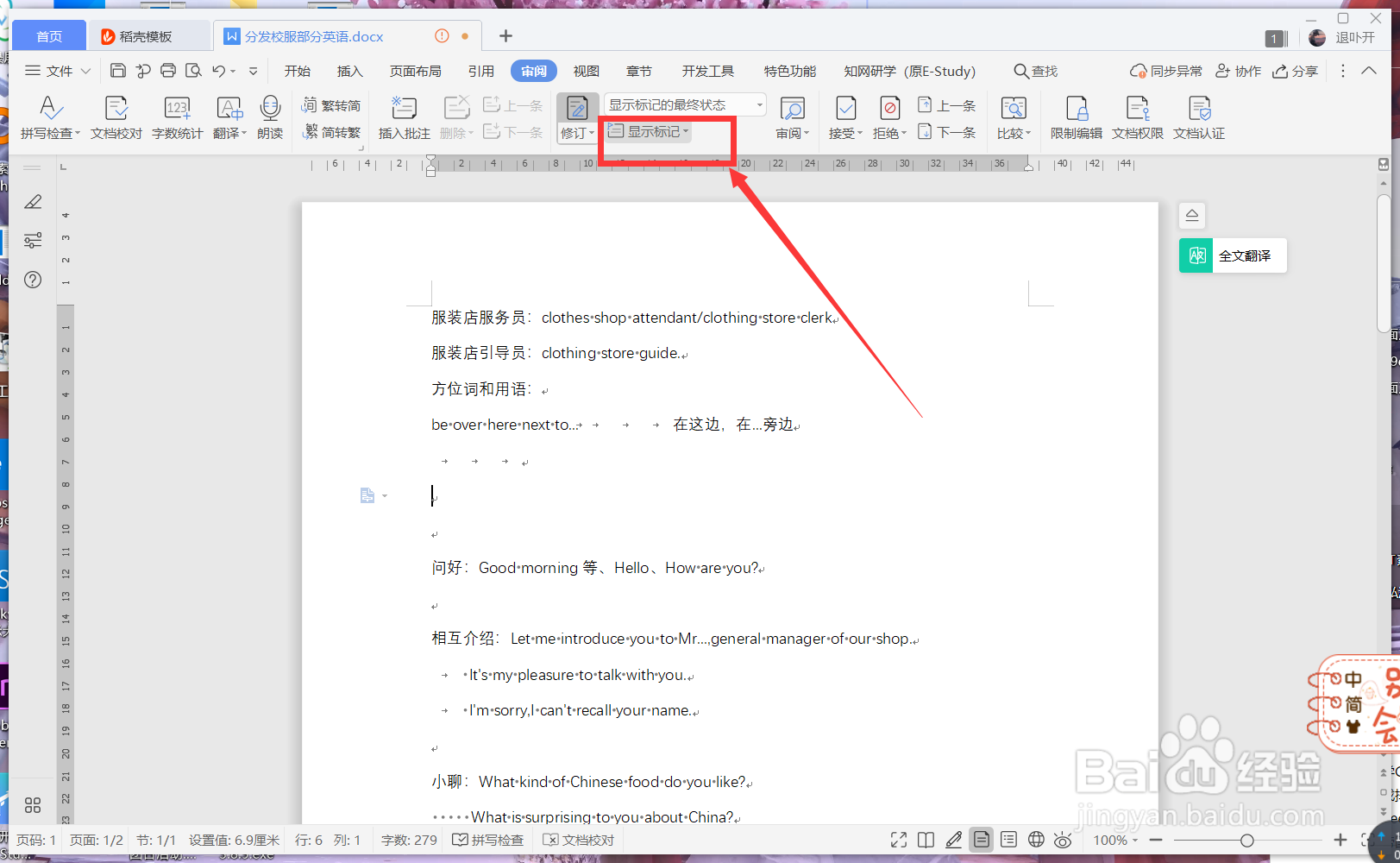This screenshot has width=1400, height=863.
Task: Switch to the 视图 ribbon tab
Action: [586, 71]
